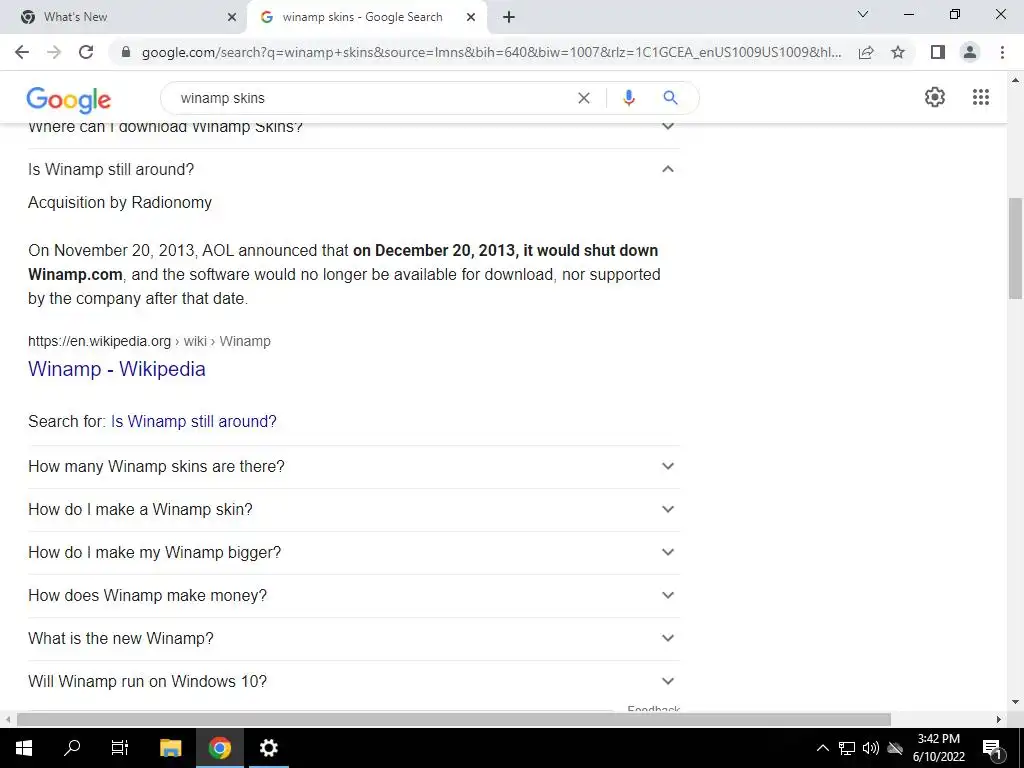
Task: Open the notification center icon
Action: pos(992,748)
